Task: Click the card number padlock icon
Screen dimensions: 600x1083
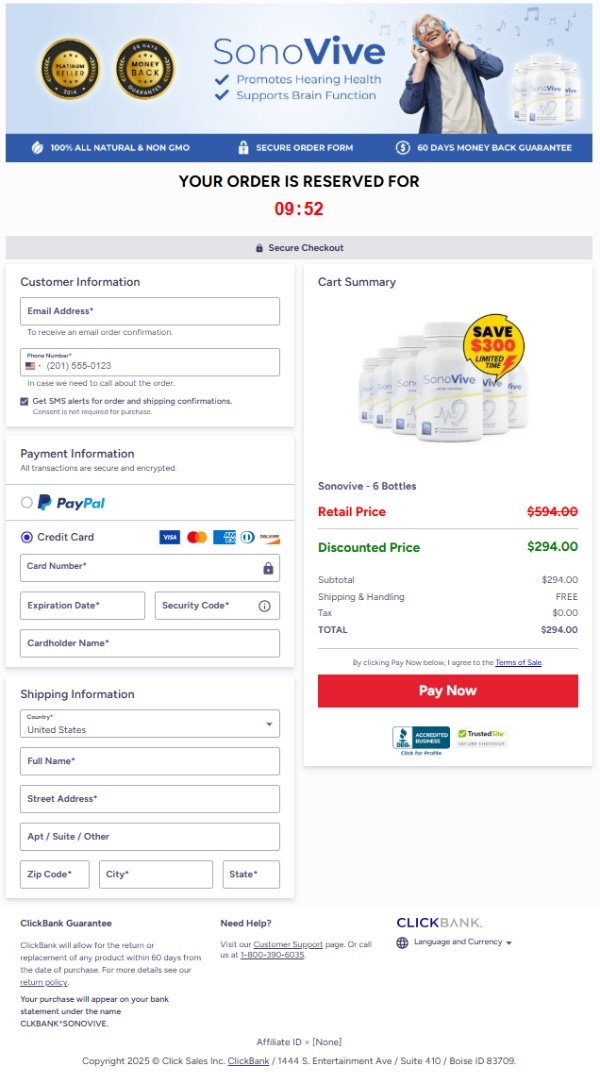Action: point(268,568)
